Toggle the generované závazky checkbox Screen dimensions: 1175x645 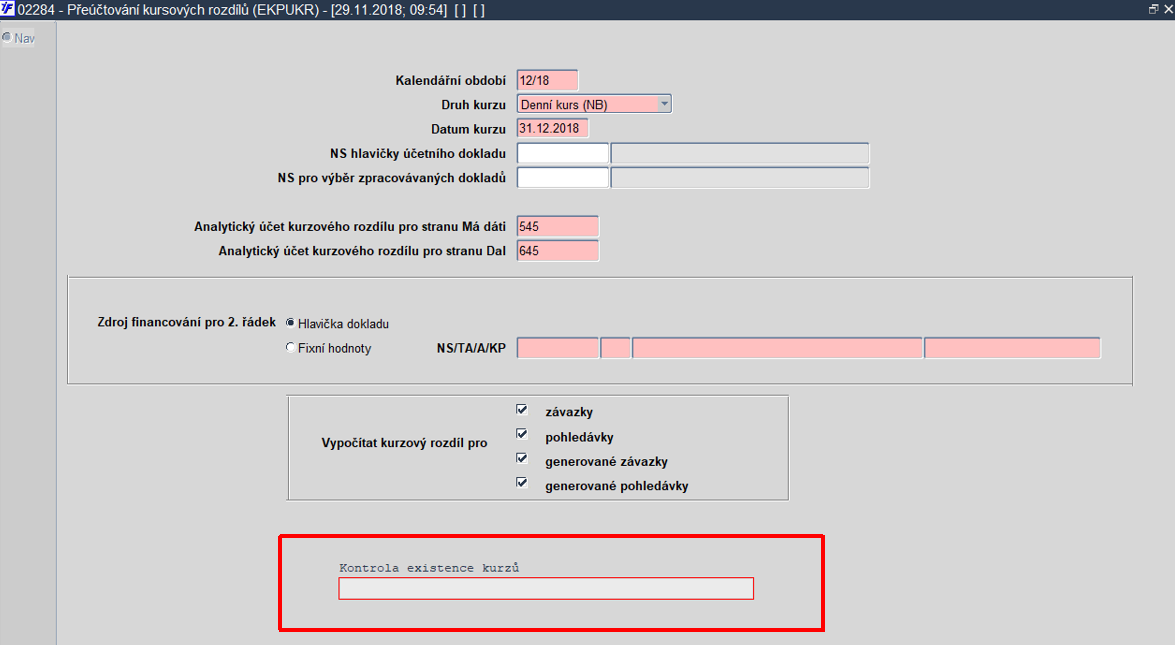(522, 458)
